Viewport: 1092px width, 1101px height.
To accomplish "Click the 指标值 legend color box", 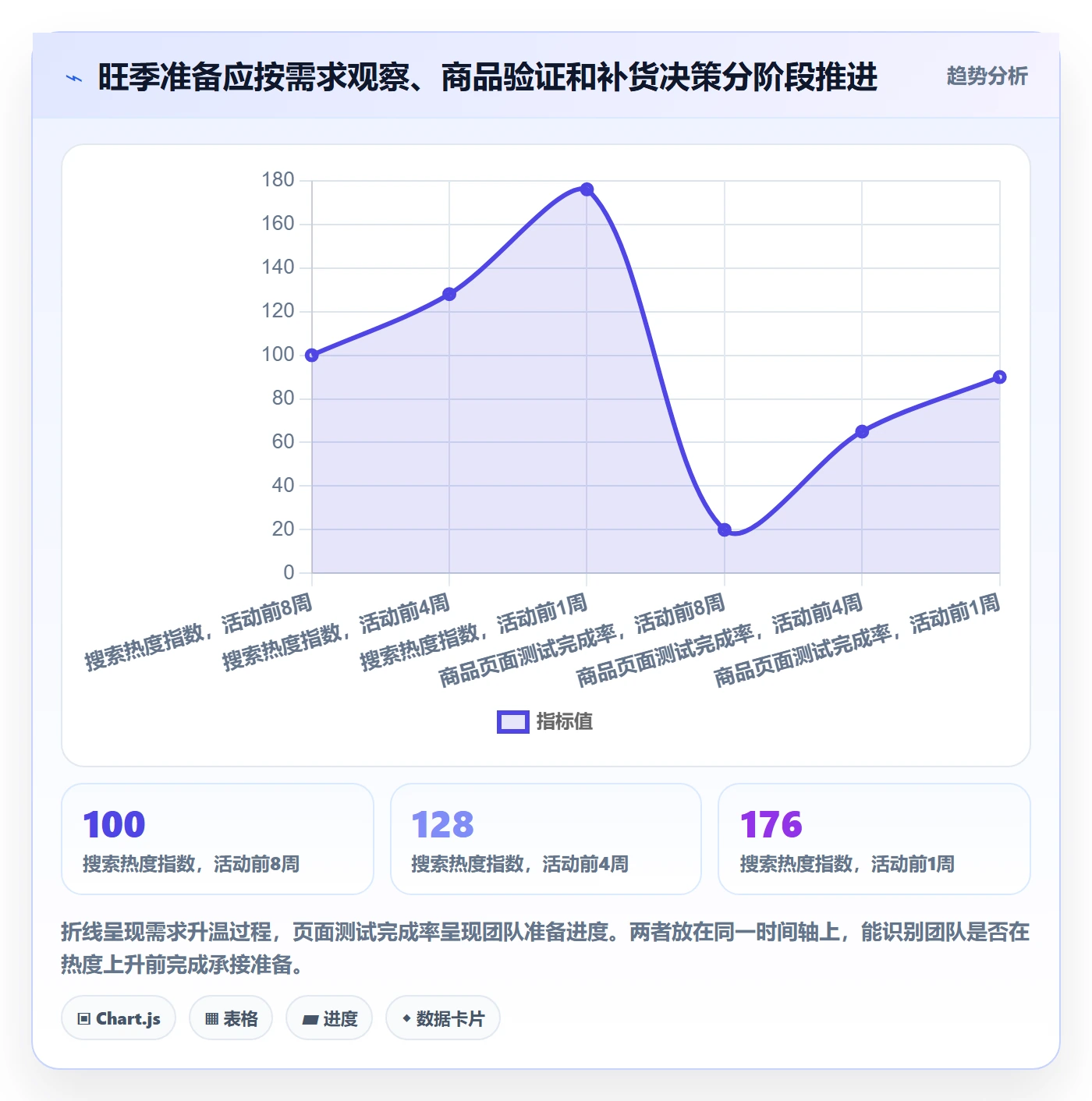I will (x=513, y=722).
